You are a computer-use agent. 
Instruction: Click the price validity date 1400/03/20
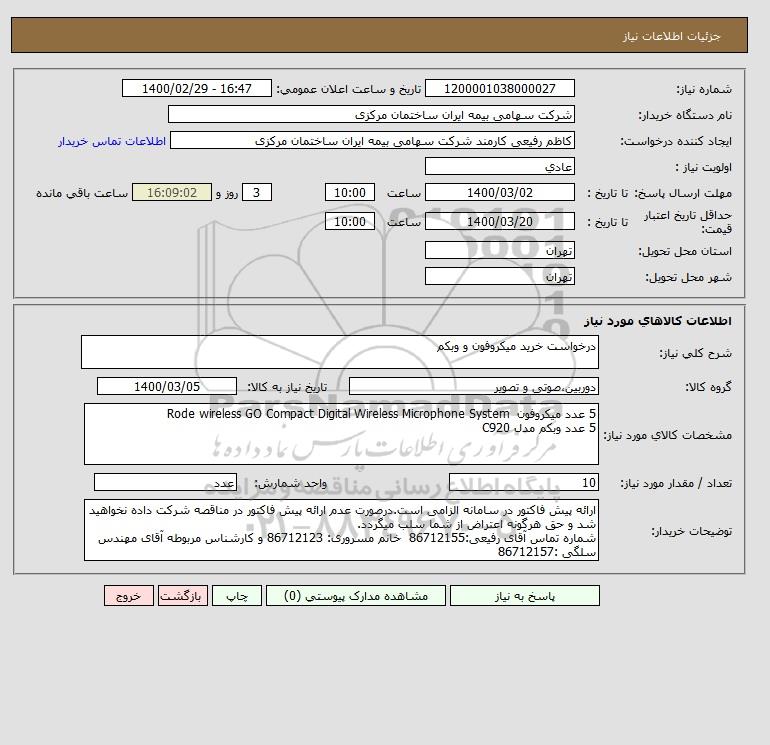click(499, 221)
